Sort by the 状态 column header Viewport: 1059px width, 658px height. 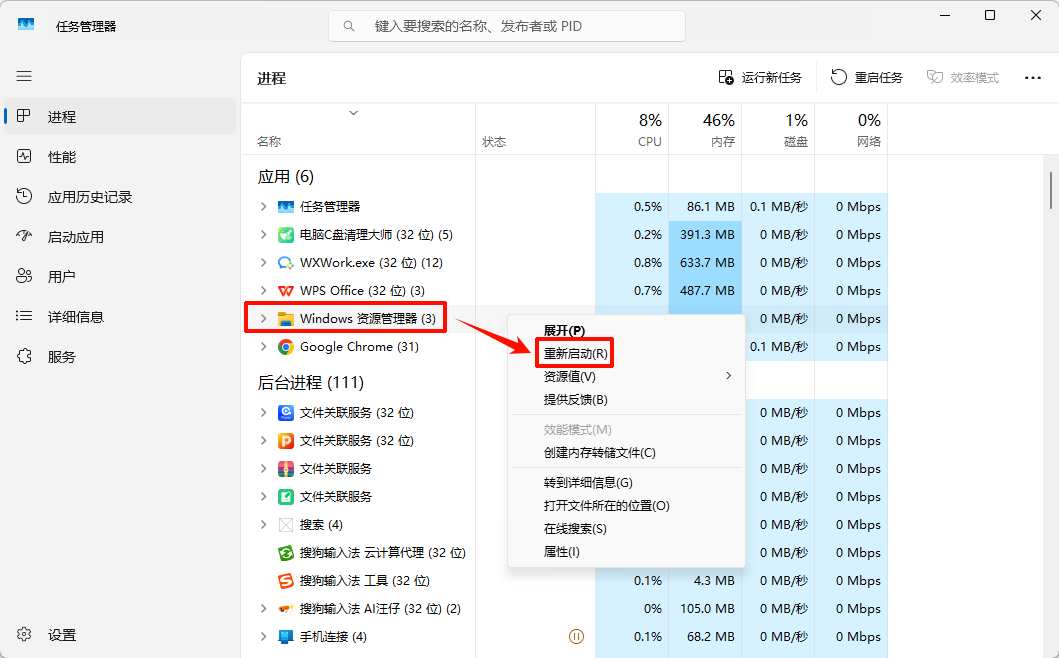point(536,130)
